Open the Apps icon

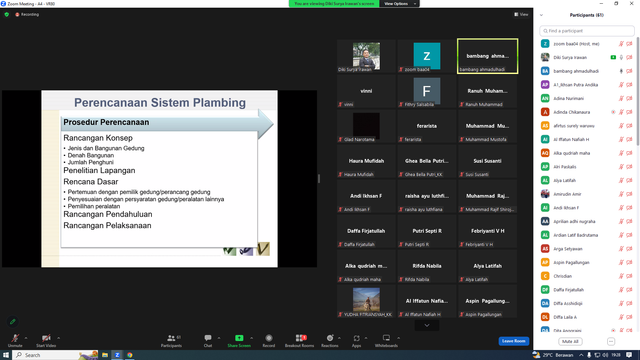pos(356,338)
